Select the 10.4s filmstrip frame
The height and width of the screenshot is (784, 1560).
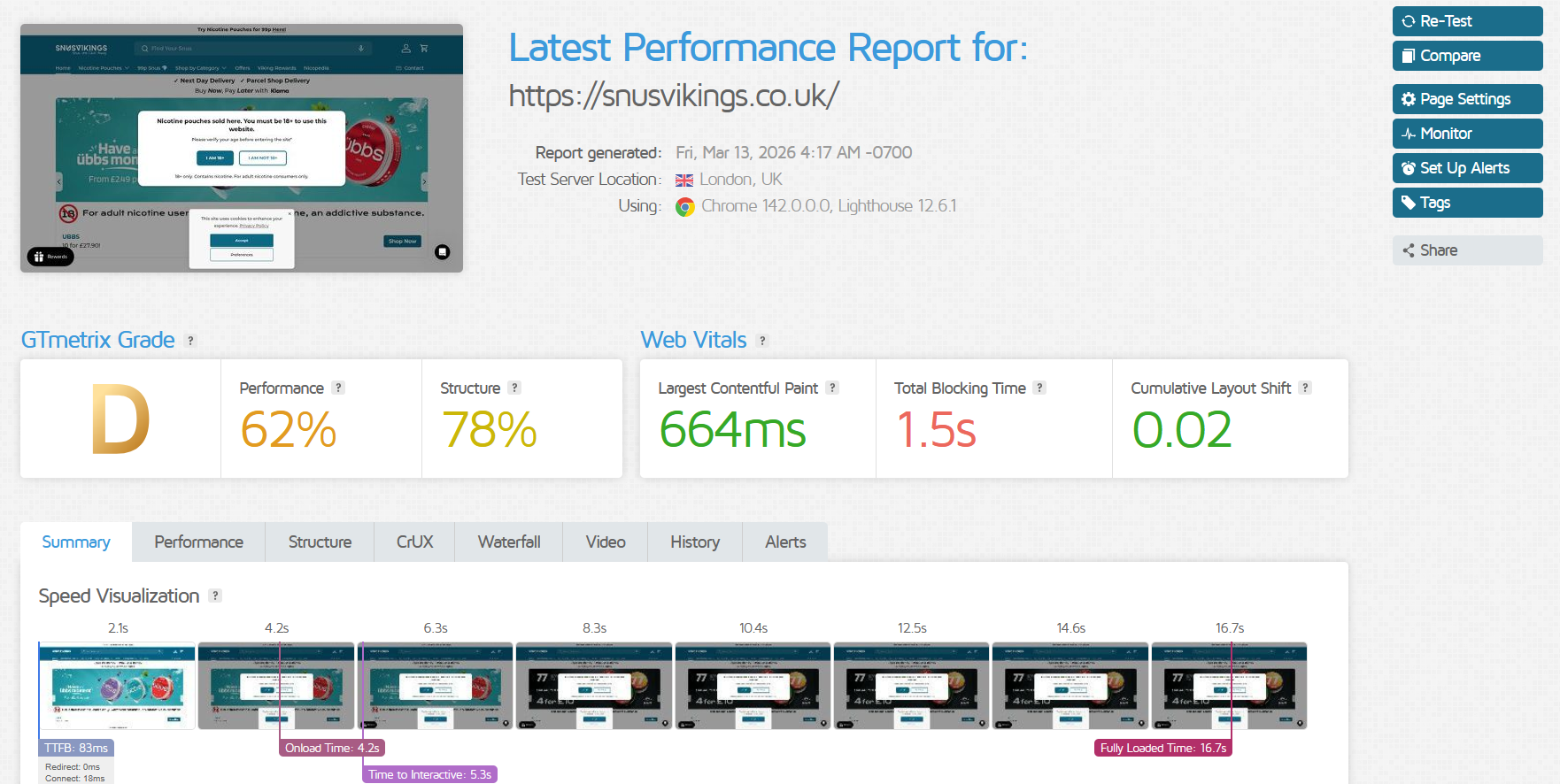(x=753, y=686)
